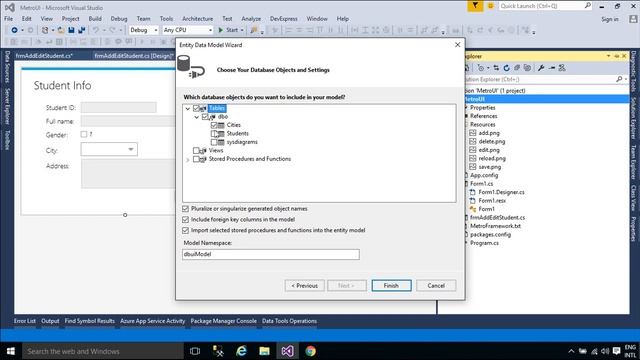Click the Save All toolbar icon
Screen dimensions: 640x360
[82, 30]
